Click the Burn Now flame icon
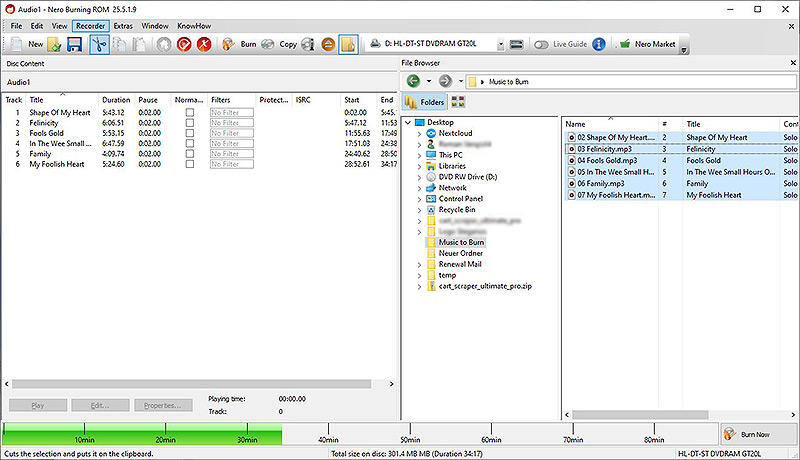The width and height of the screenshot is (800, 460). click(730, 434)
